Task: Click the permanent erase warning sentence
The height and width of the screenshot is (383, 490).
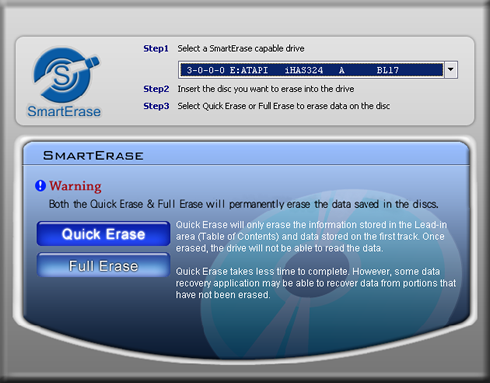Action: tap(243, 204)
